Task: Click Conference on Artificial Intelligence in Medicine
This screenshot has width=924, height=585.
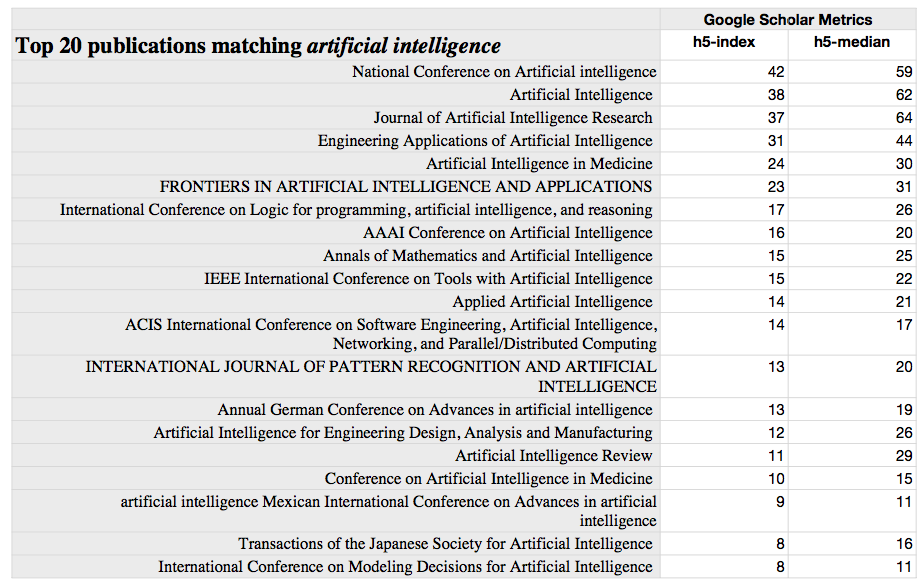Action: tap(488, 479)
